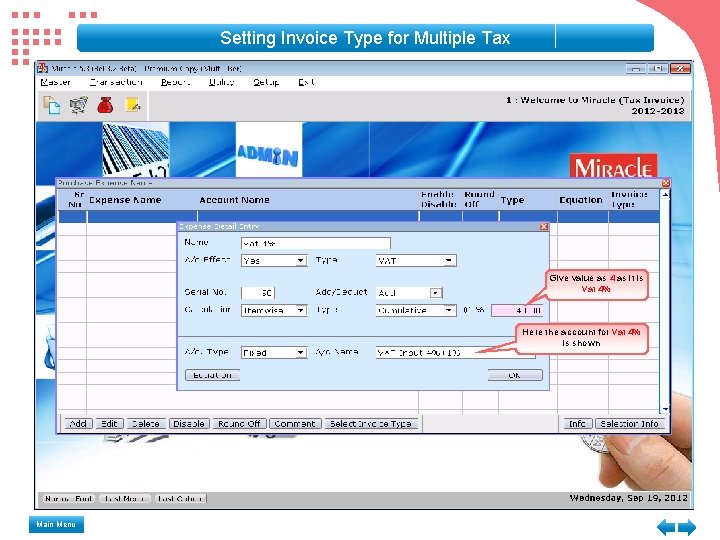Click the Main Menu button
This screenshot has width=720, height=540.
(56, 524)
